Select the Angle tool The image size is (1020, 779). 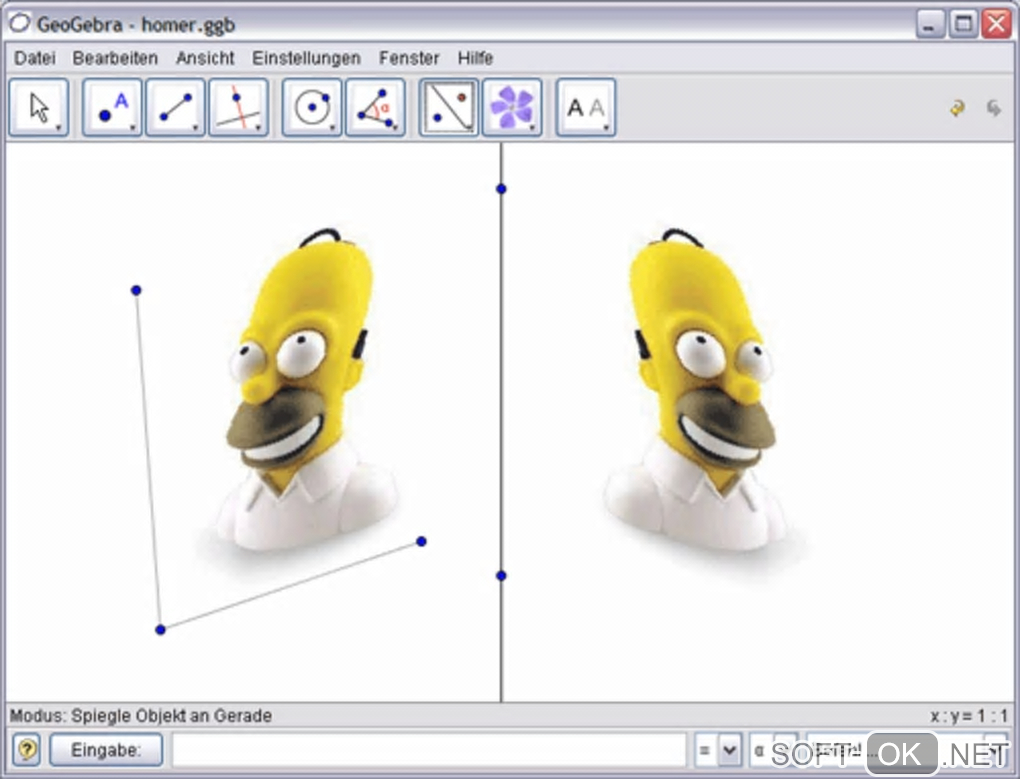click(375, 107)
